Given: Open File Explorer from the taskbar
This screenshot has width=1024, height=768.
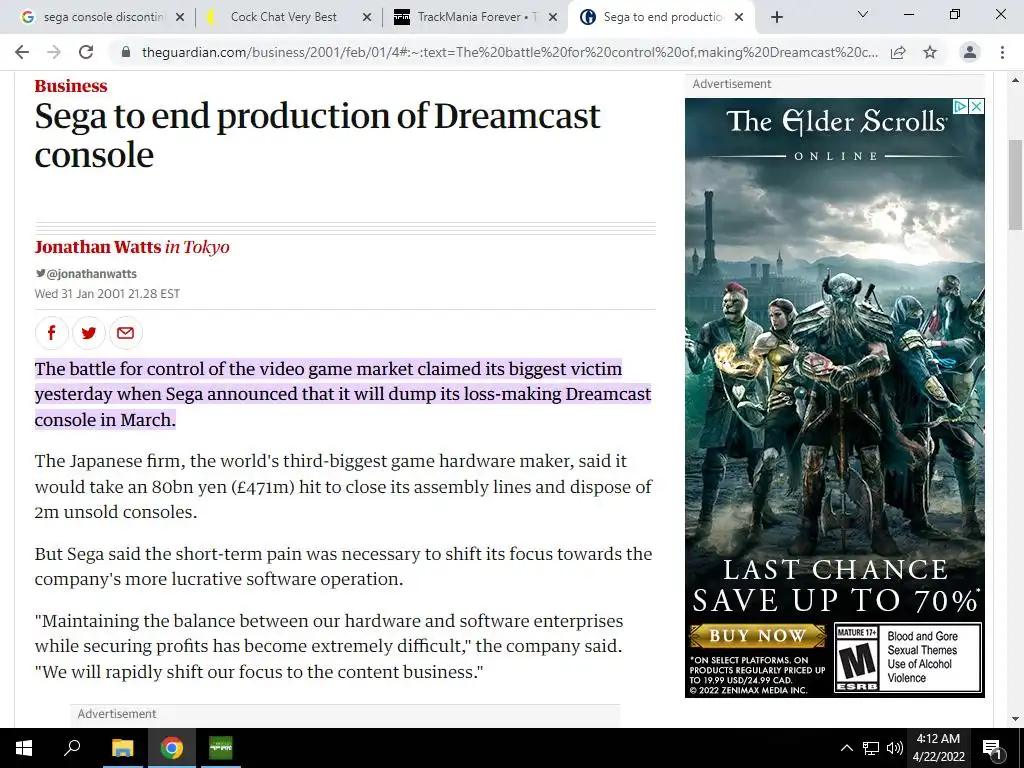Looking at the screenshot, I should [122, 748].
